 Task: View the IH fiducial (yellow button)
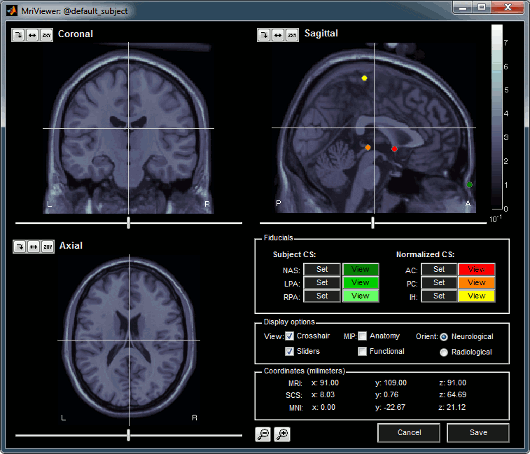point(477,296)
